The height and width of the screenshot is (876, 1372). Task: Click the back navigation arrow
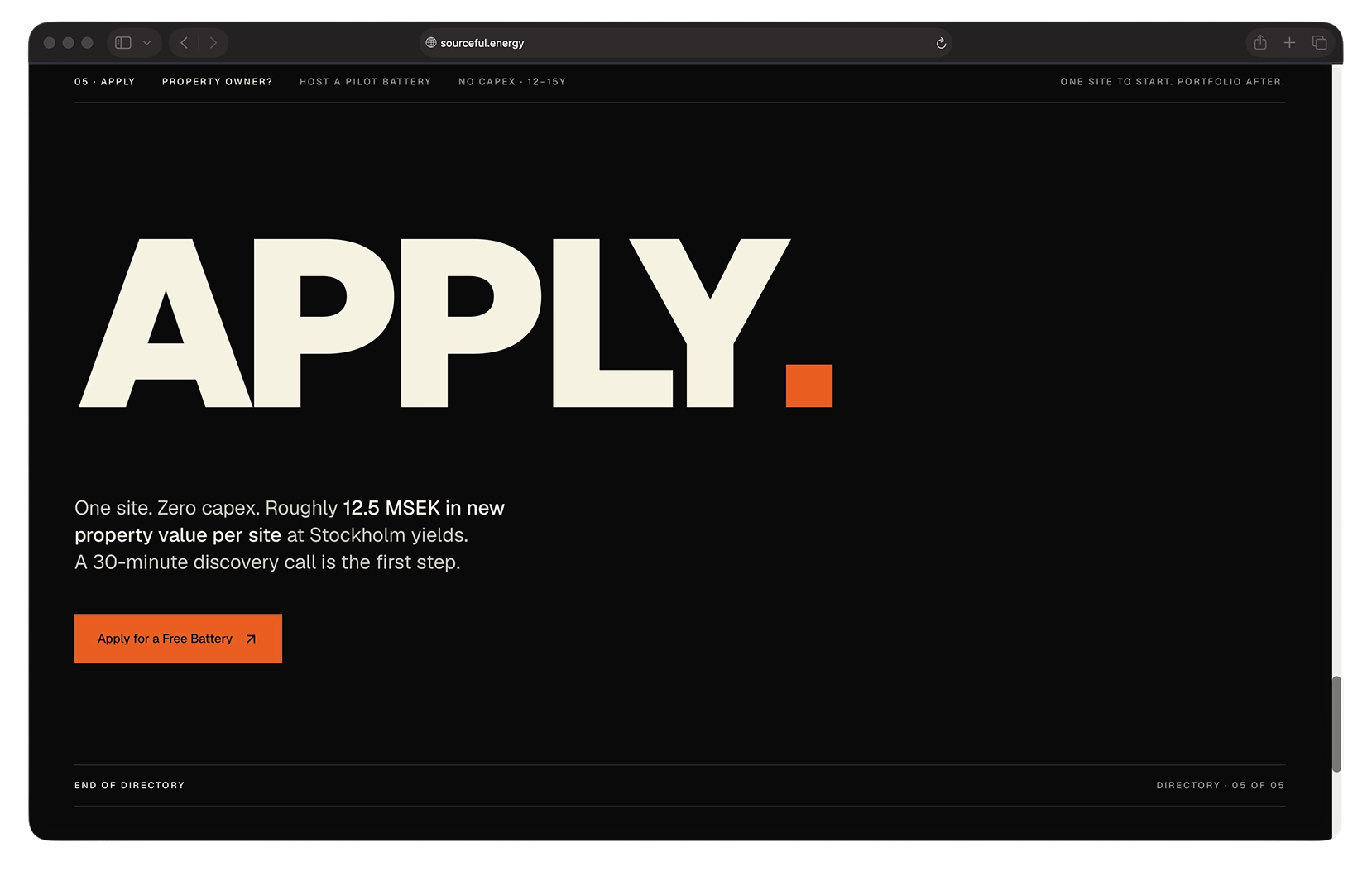pyautogui.click(x=184, y=42)
